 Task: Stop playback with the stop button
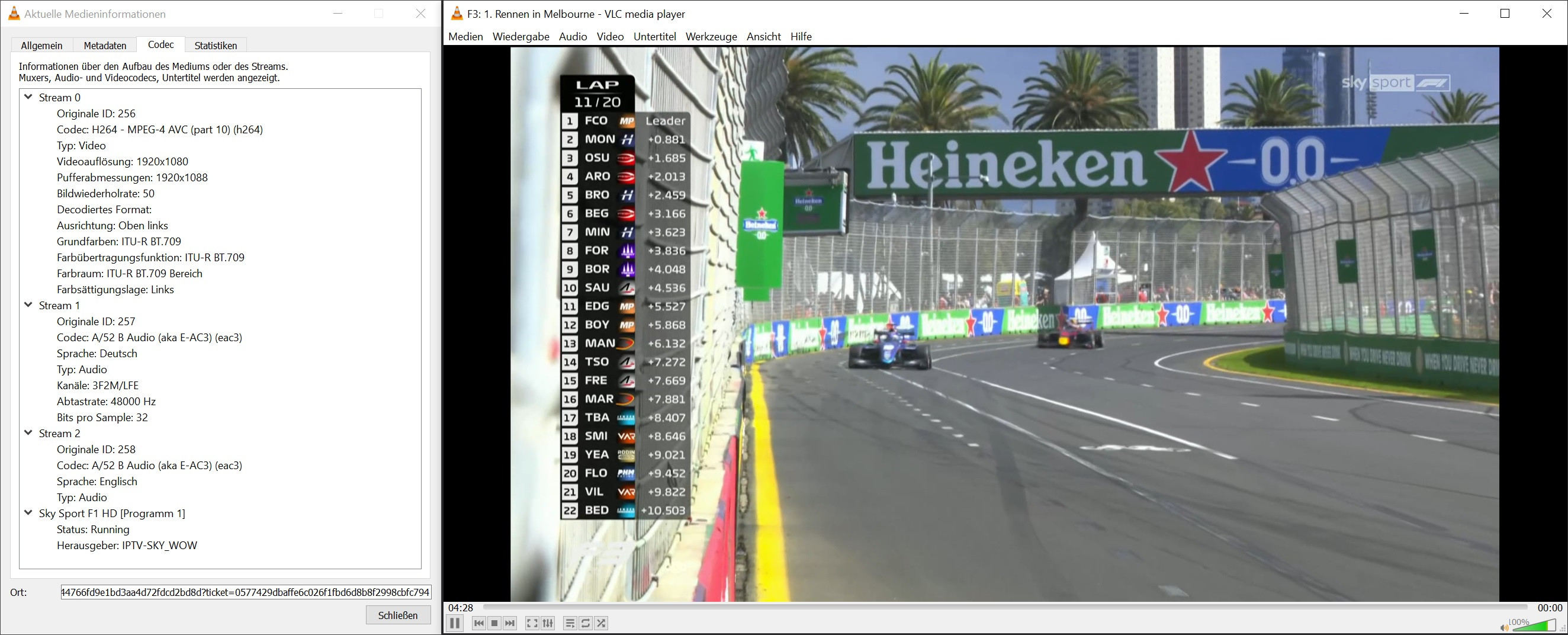click(x=494, y=623)
